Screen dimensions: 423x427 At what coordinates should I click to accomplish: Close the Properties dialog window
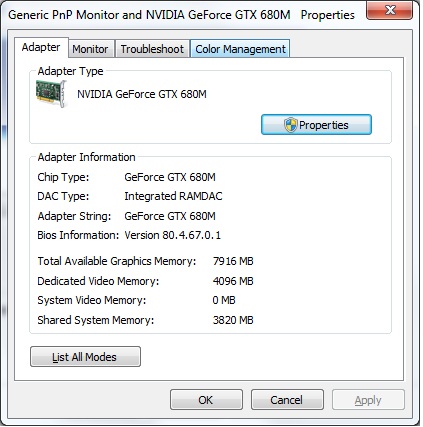point(390,11)
